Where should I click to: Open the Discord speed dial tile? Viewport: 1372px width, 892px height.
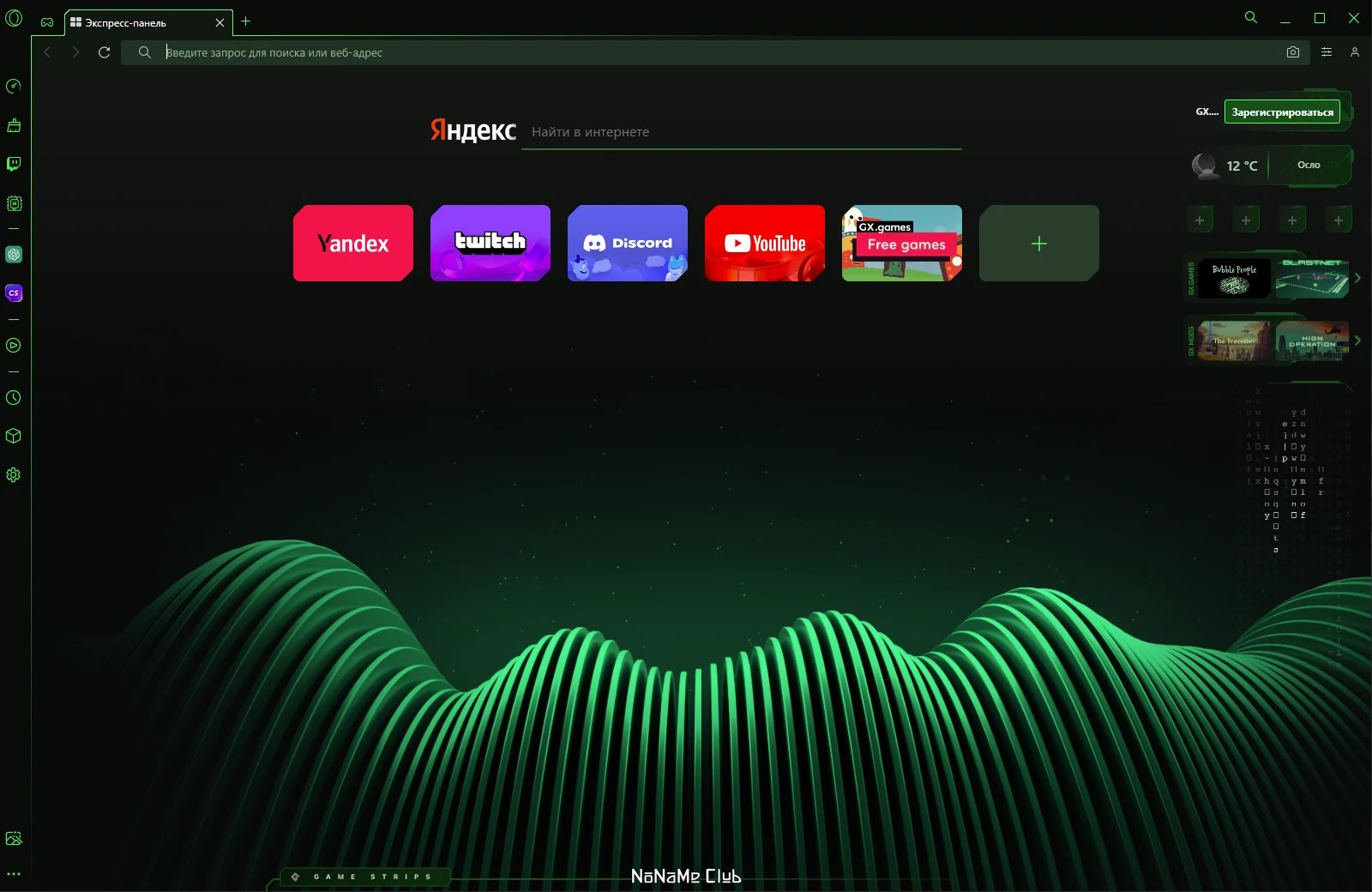coord(628,243)
